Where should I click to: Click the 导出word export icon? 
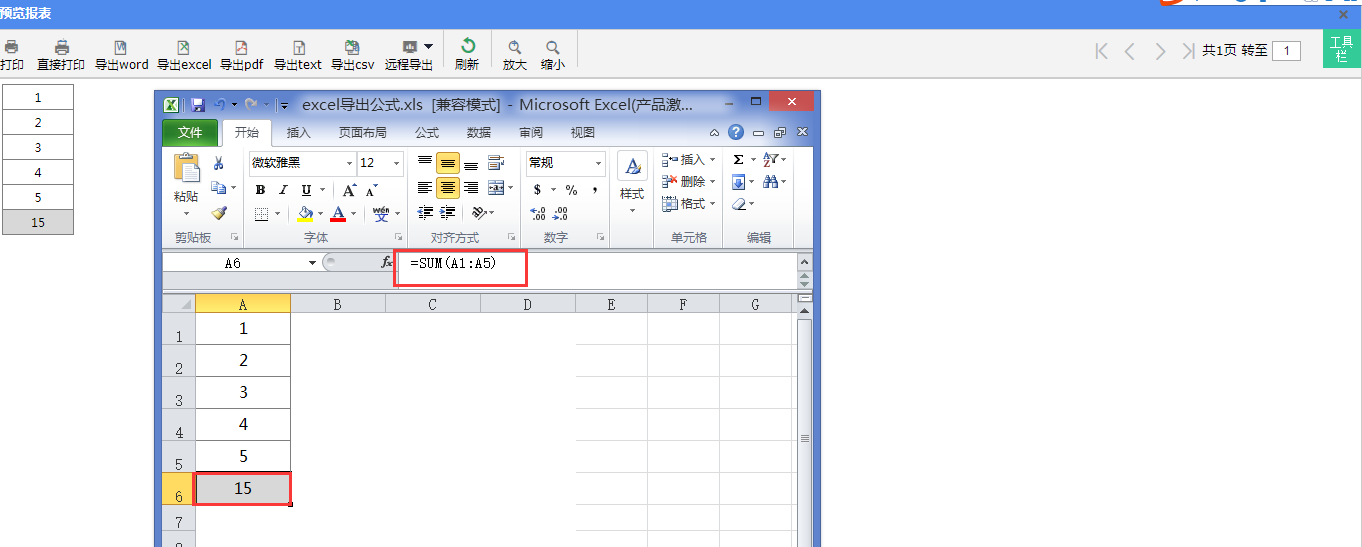point(121,48)
